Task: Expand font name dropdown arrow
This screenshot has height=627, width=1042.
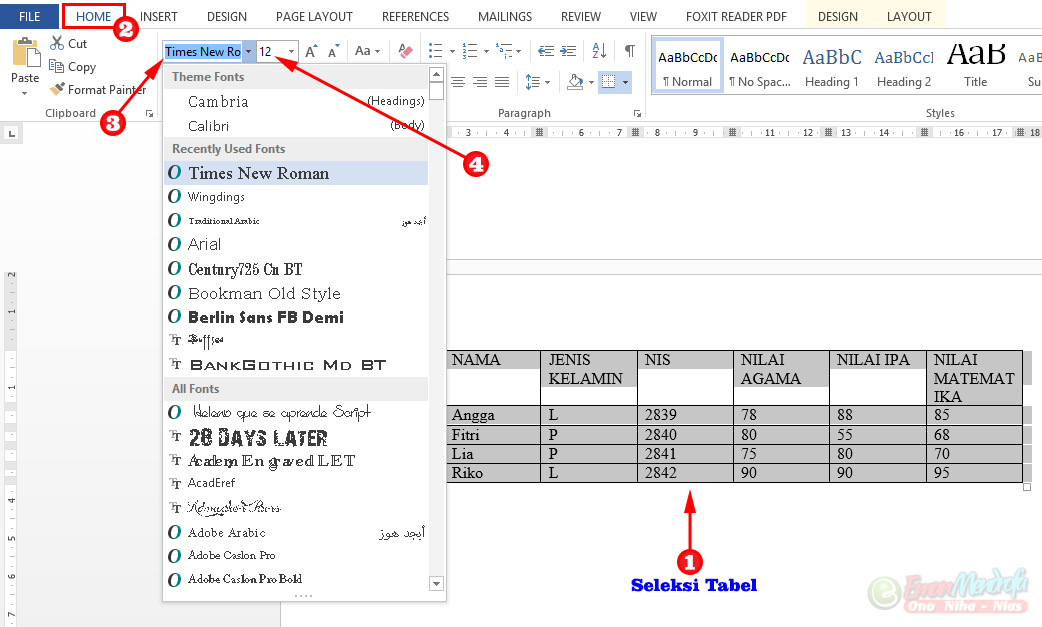Action: [249, 51]
